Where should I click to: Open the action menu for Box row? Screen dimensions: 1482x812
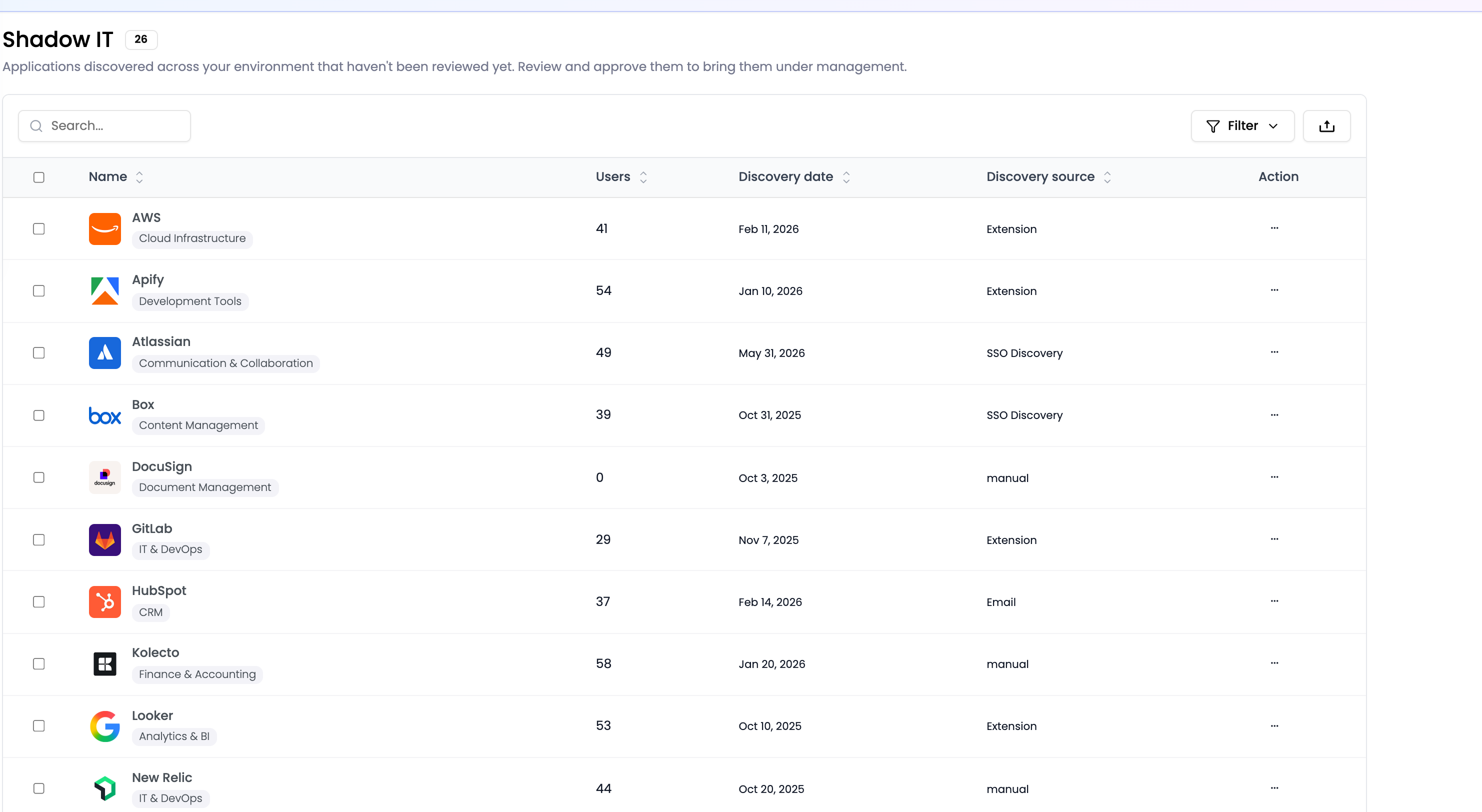(1274, 415)
